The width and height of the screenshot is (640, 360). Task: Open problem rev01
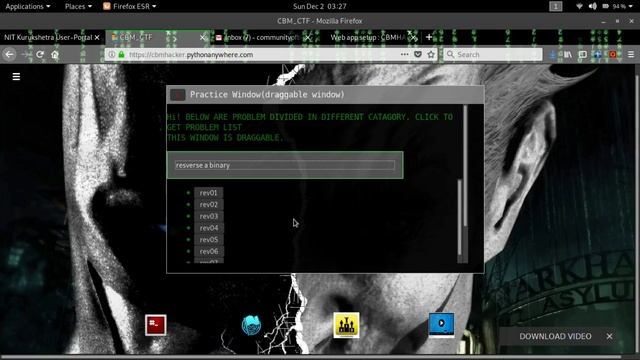[209, 193]
